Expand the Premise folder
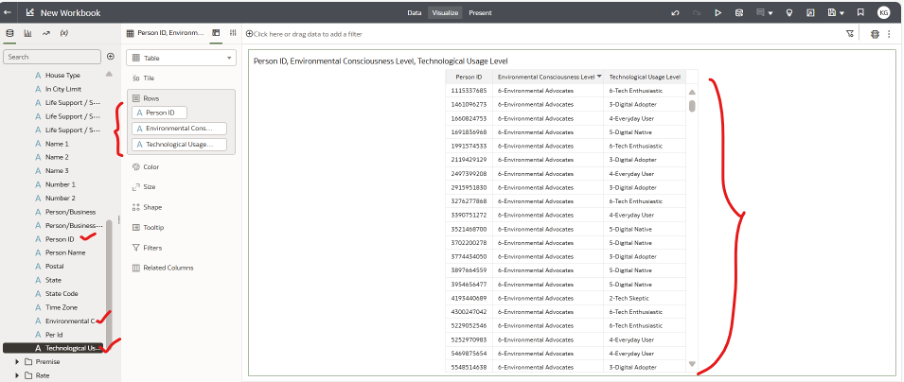 click(17, 362)
